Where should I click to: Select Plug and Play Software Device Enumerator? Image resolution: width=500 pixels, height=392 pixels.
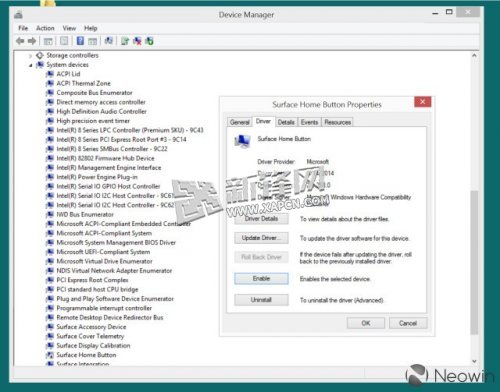pyautogui.click(x=115, y=299)
